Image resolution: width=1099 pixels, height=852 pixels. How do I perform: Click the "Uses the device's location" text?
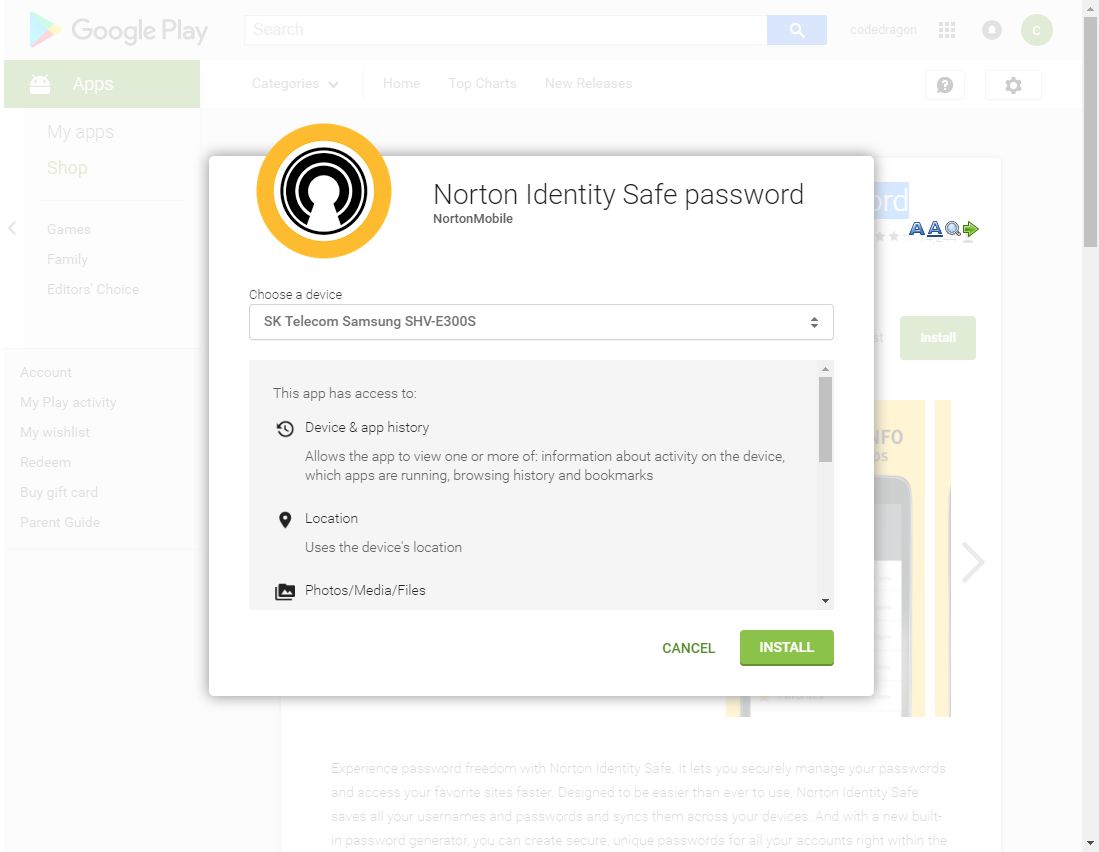(383, 547)
